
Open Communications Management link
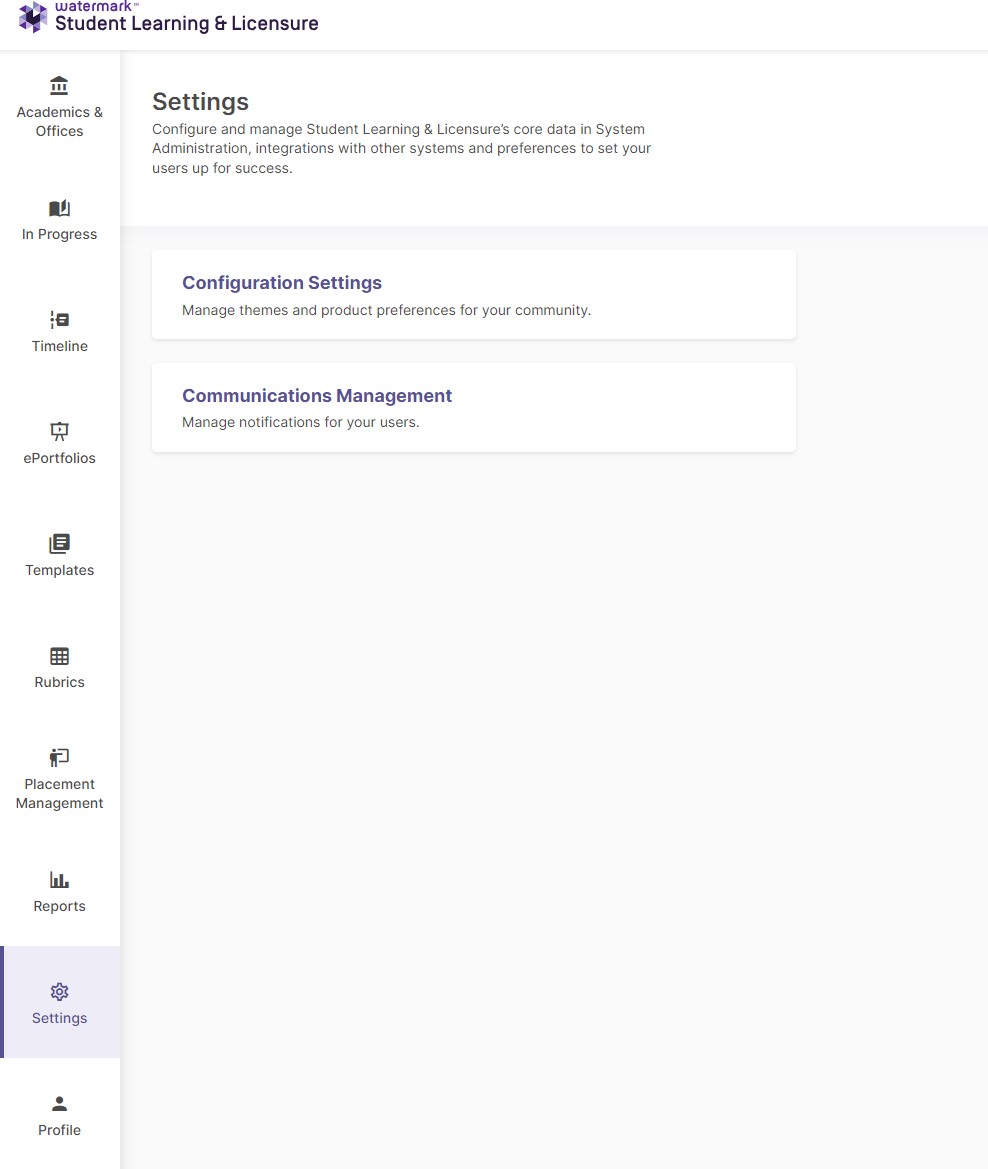point(317,395)
